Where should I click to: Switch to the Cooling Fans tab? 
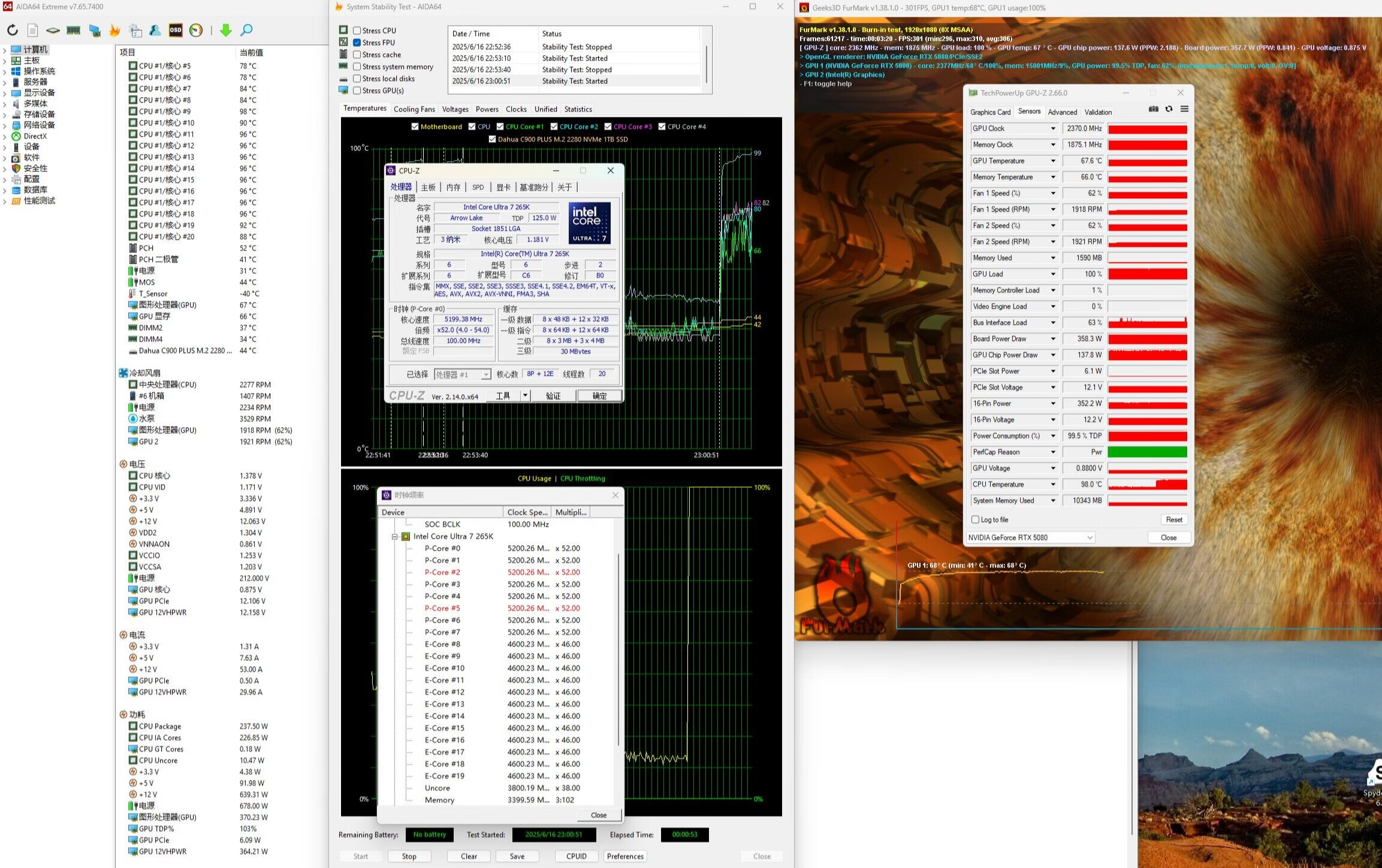tap(414, 109)
